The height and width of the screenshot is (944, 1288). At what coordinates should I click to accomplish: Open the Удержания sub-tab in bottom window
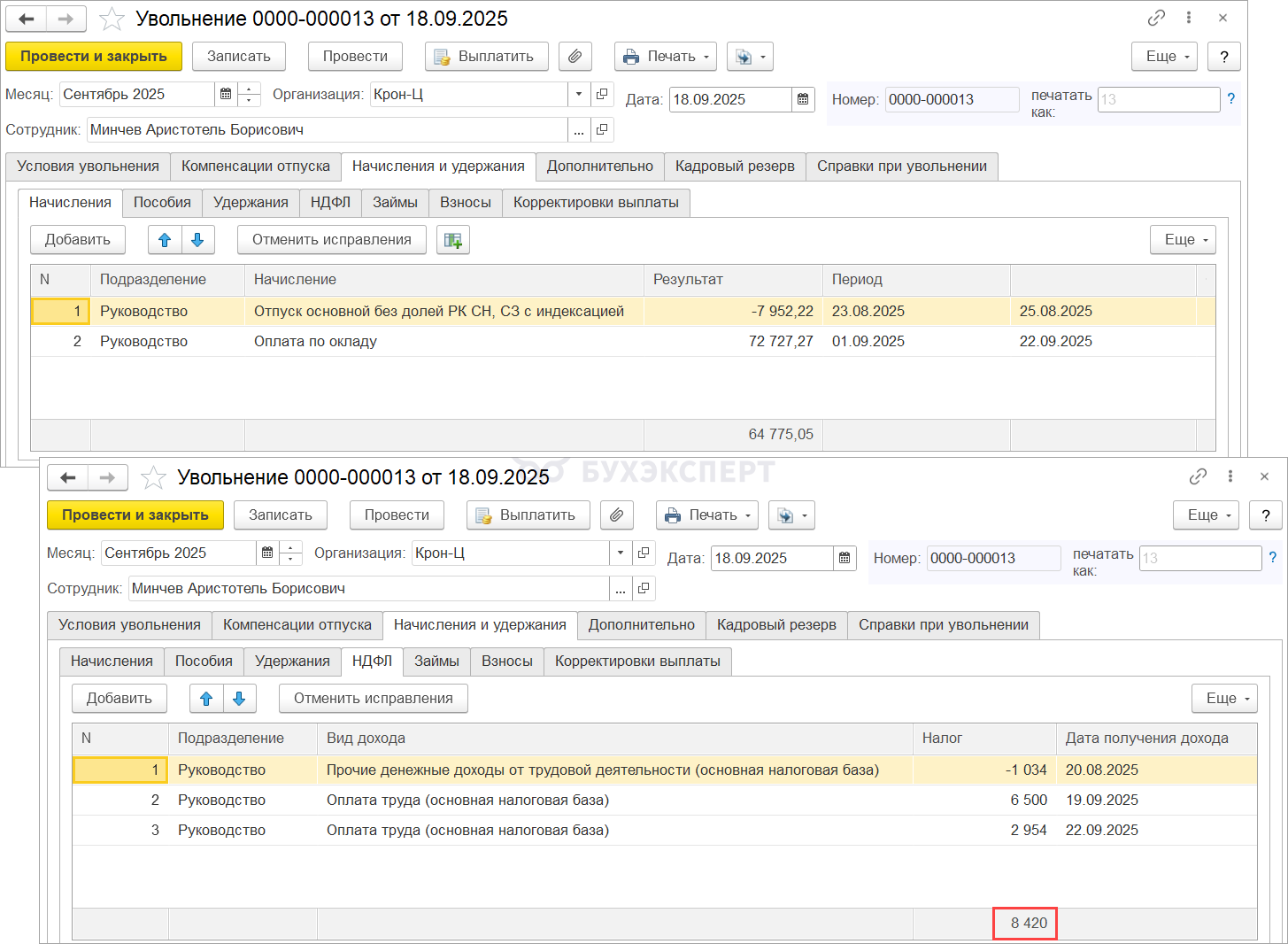(292, 662)
